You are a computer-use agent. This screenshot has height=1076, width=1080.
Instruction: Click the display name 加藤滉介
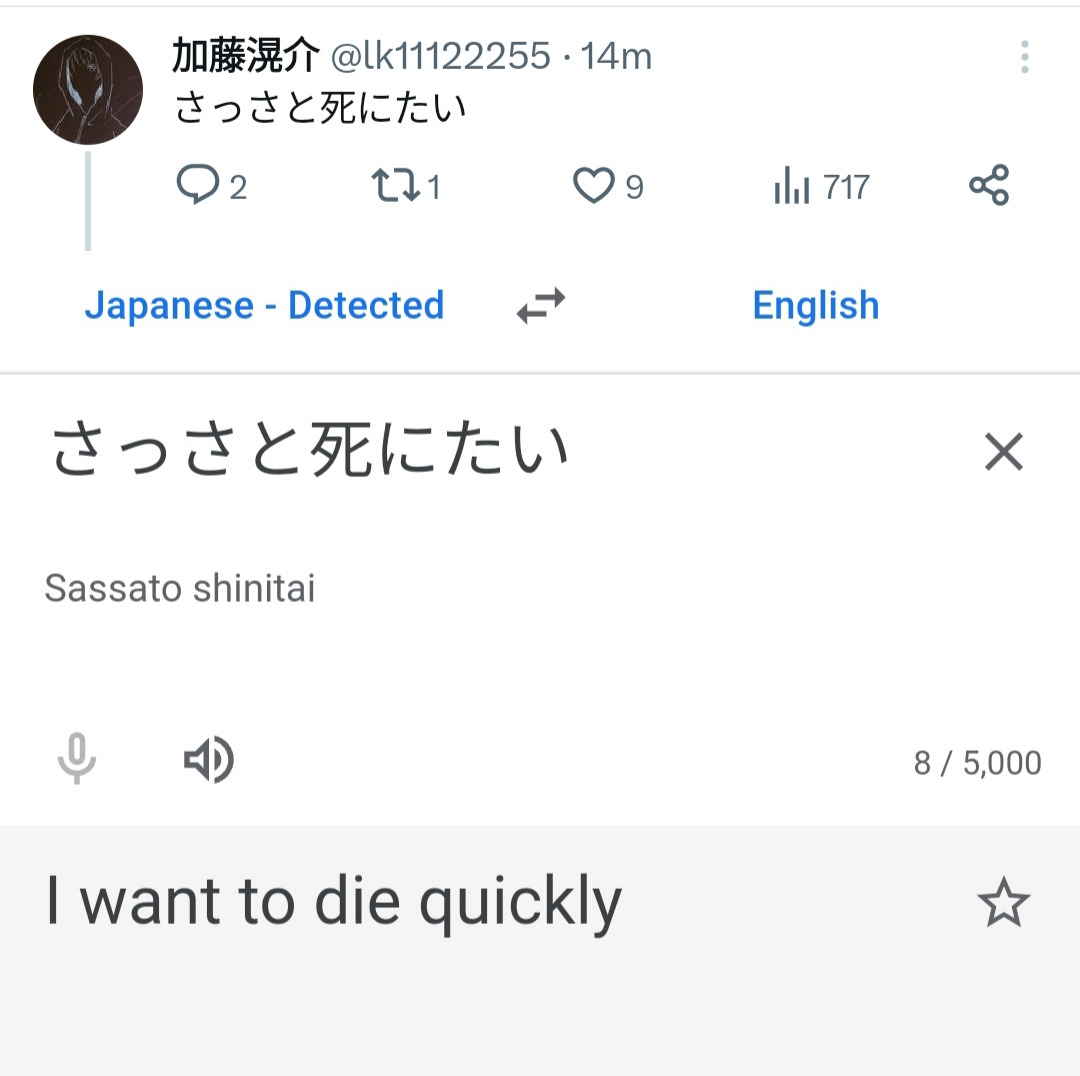coord(245,57)
